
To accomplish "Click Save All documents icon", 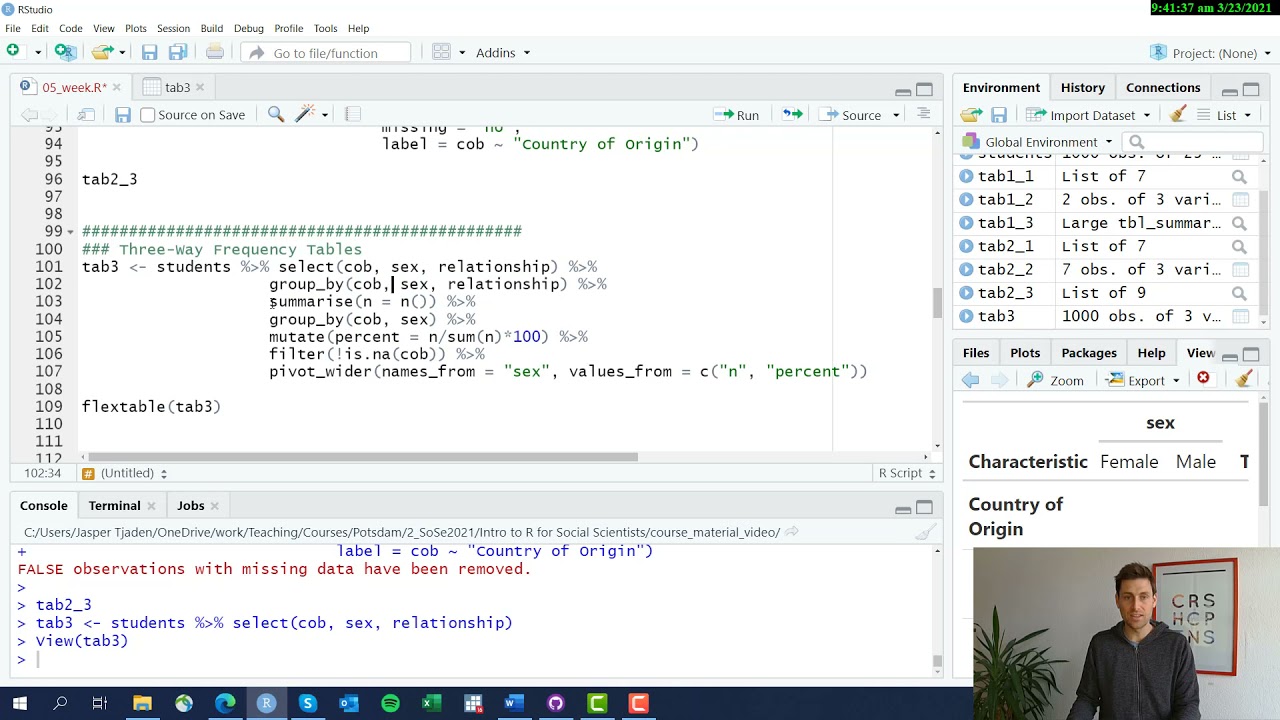I will [x=178, y=52].
